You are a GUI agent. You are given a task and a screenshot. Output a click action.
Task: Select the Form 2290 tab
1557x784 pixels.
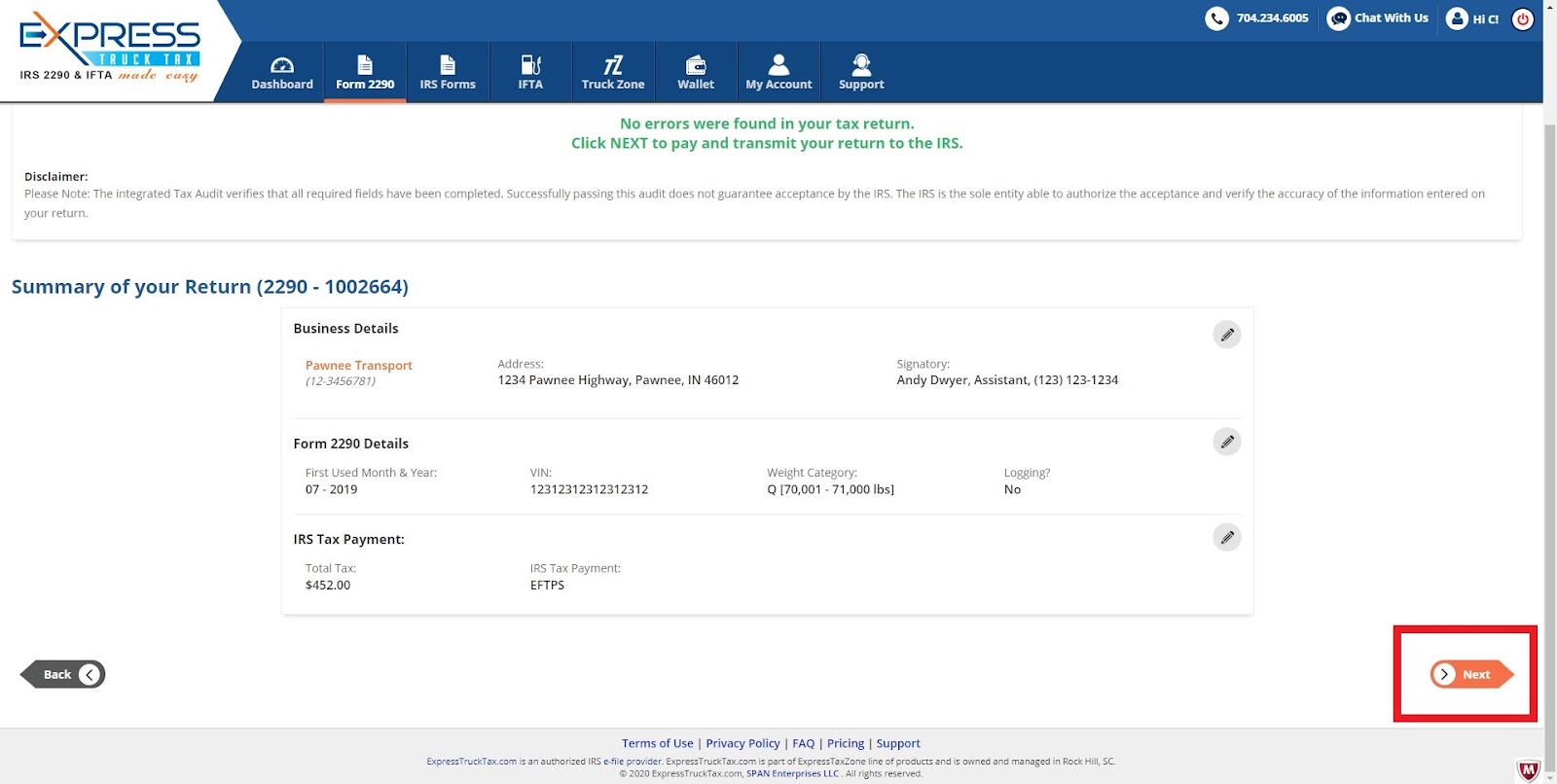[365, 73]
